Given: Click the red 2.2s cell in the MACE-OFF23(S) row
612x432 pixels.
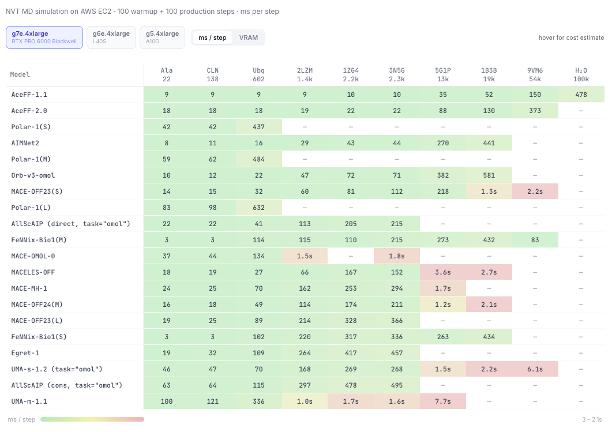Looking at the screenshot, I should (x=535, y=192).
